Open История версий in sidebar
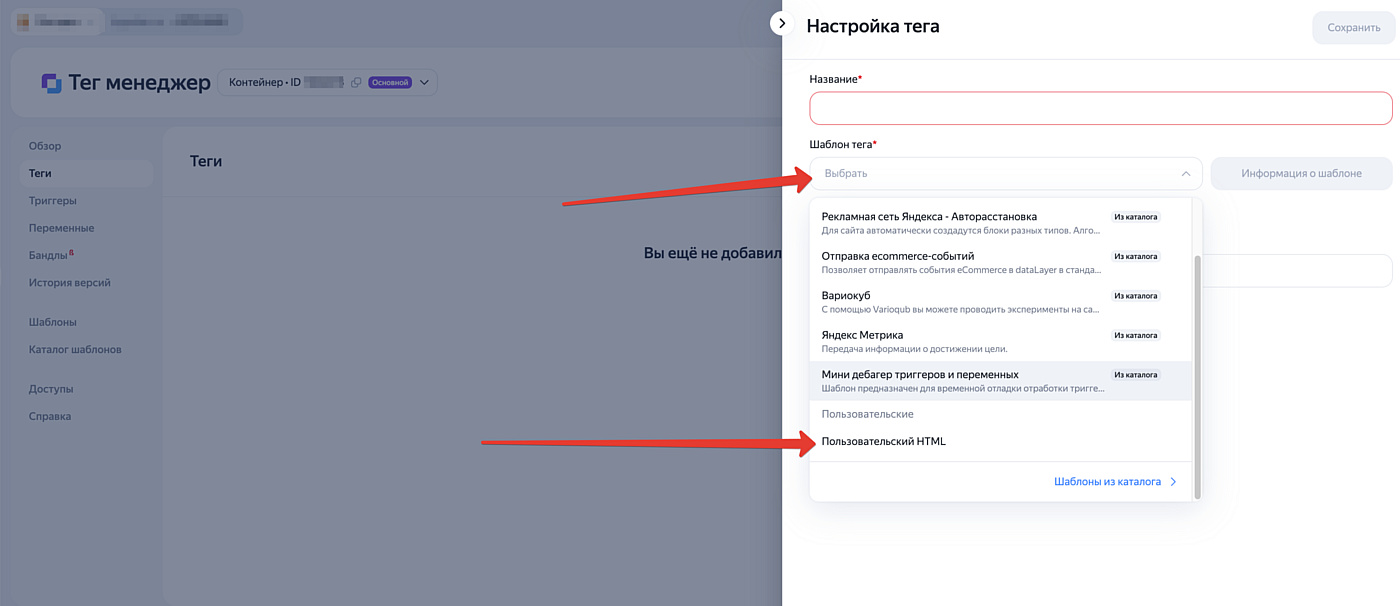 pos(69,283)
